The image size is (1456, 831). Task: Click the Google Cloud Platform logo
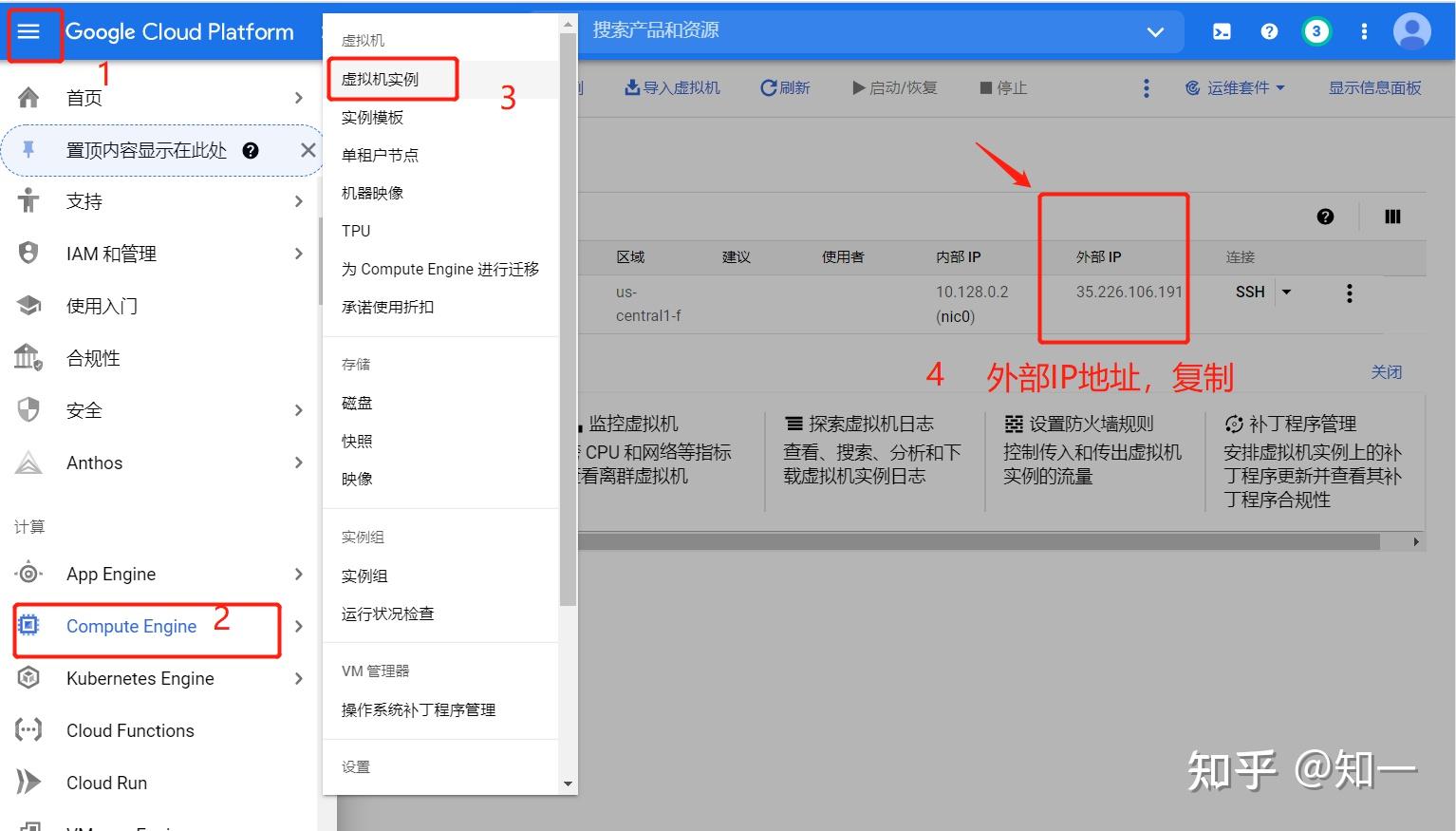179,31
